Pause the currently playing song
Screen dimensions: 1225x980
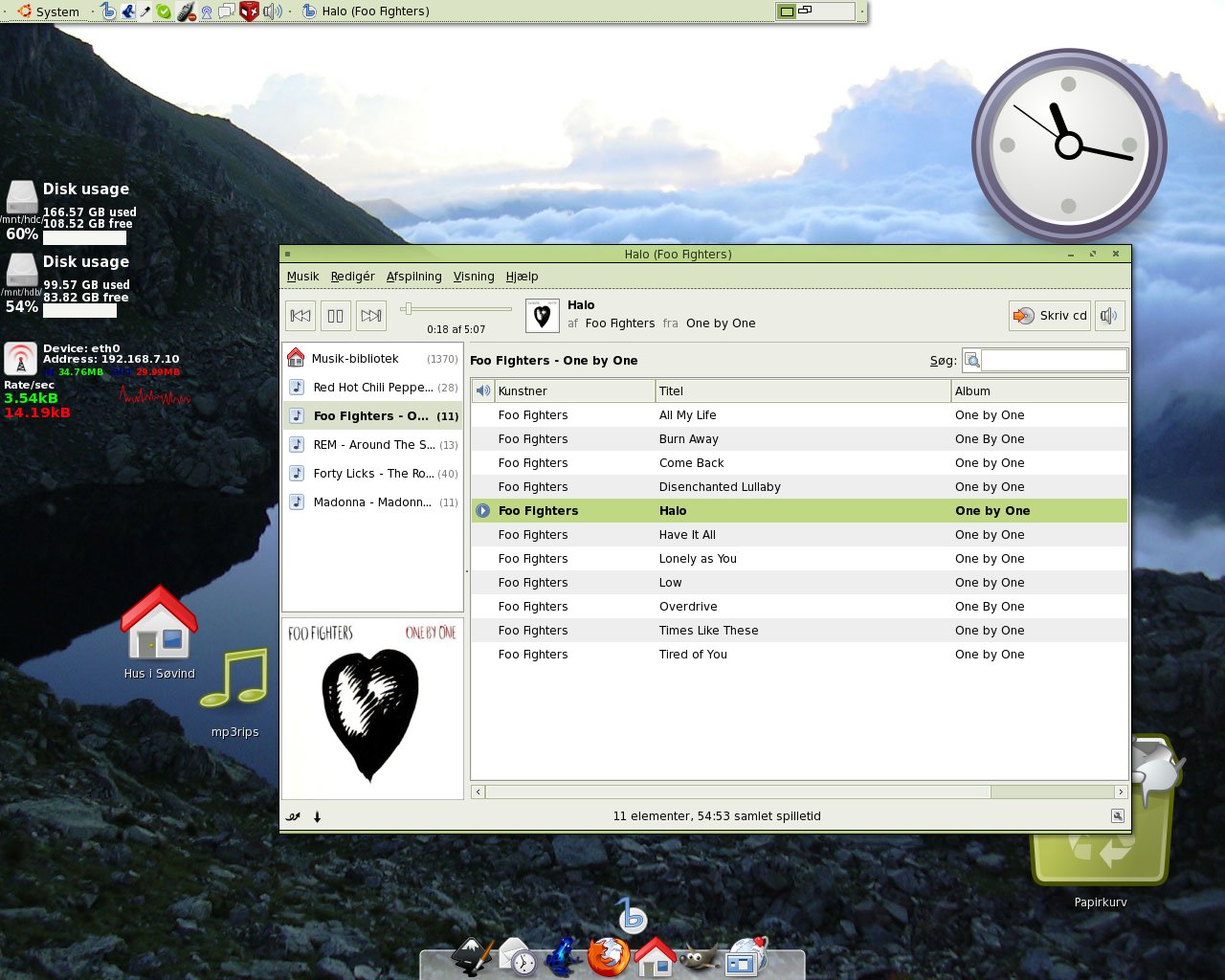pos(336,315)
